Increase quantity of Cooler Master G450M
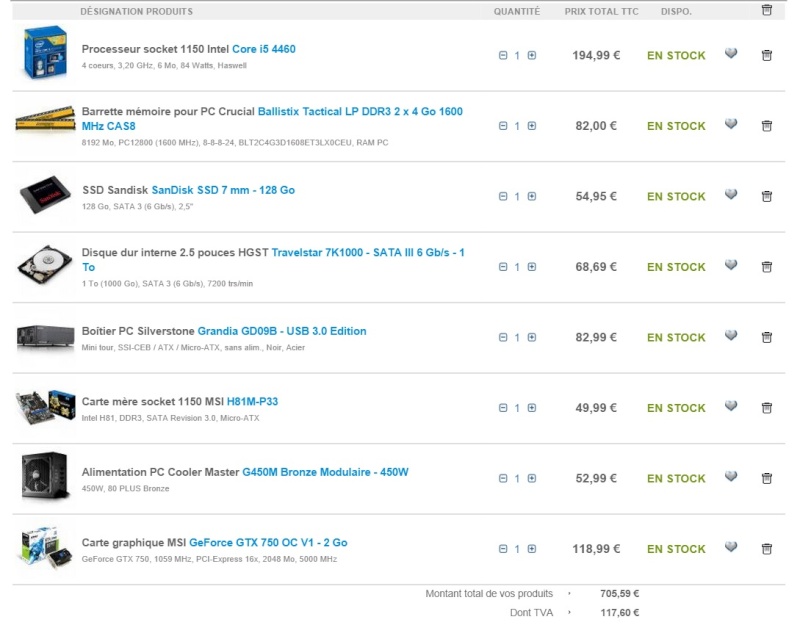800x625 pixels. pyautogui.click(x=532, y=478)
